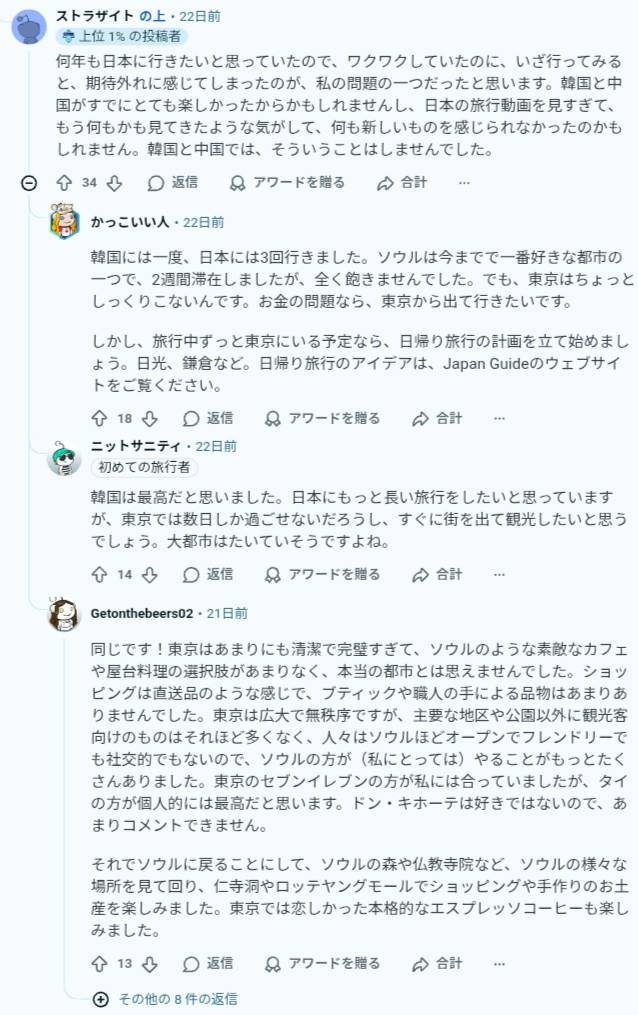The image size is (638, 1015).
Task: Open the overflow menu on かっこいい人's comment
Action: point(499,419)
